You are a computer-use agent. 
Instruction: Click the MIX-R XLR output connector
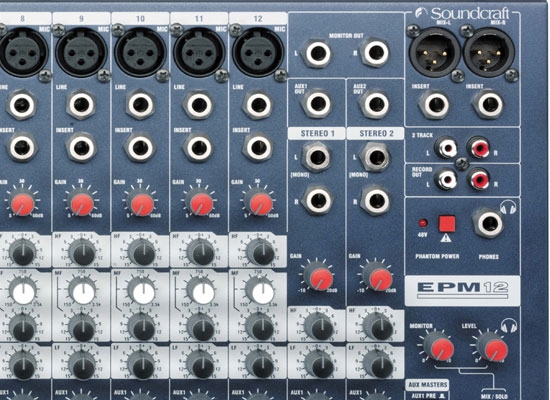point(489,53)
